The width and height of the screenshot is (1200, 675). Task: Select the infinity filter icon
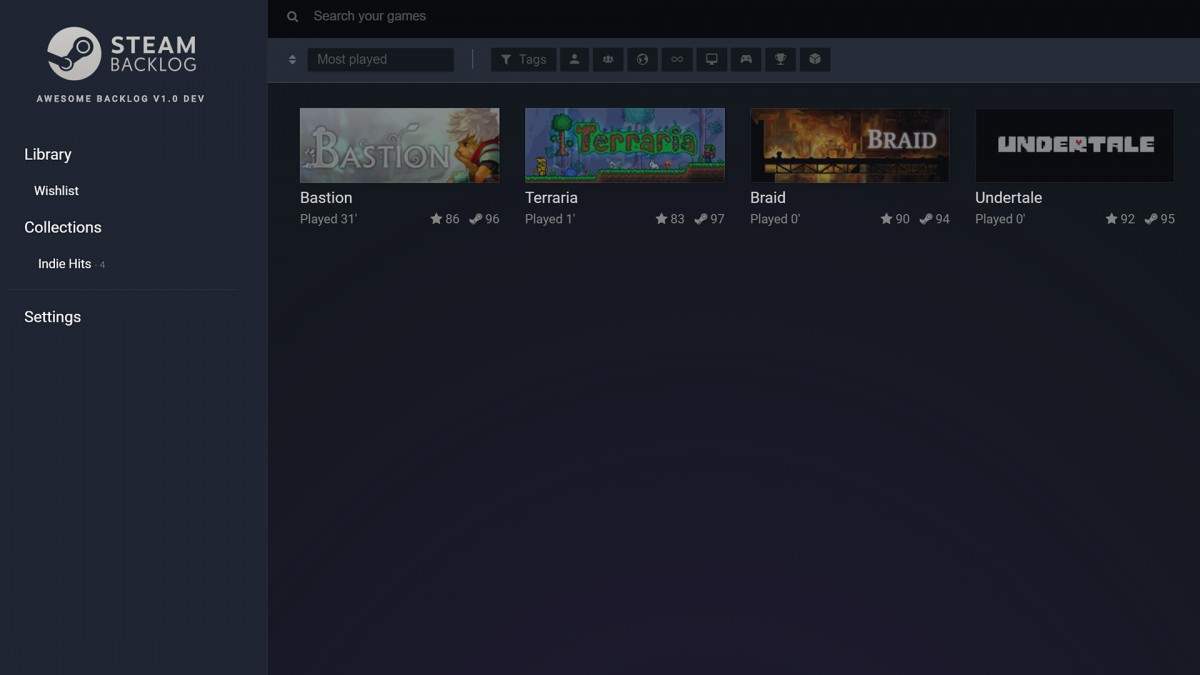click(x=677, y=59)
